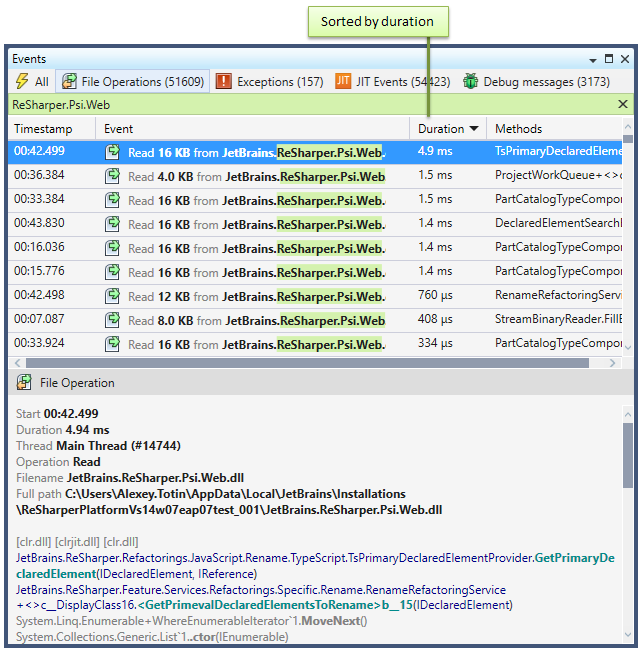
Task: Click the DeclaredElementSearch method cell
Action: pos(558,223)
